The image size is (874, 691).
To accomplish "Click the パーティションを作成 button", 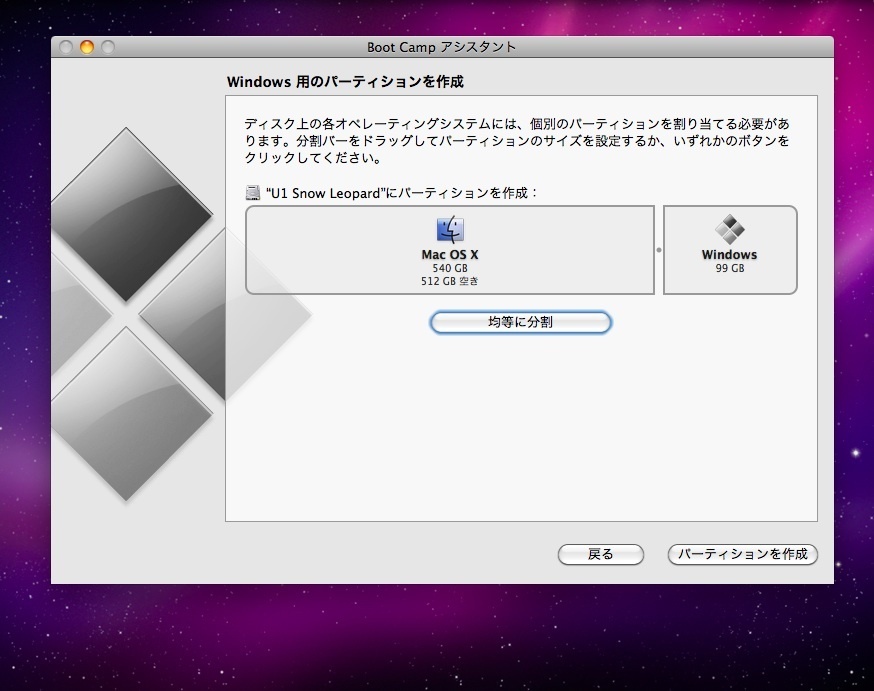I will click(x=742, y=554).
